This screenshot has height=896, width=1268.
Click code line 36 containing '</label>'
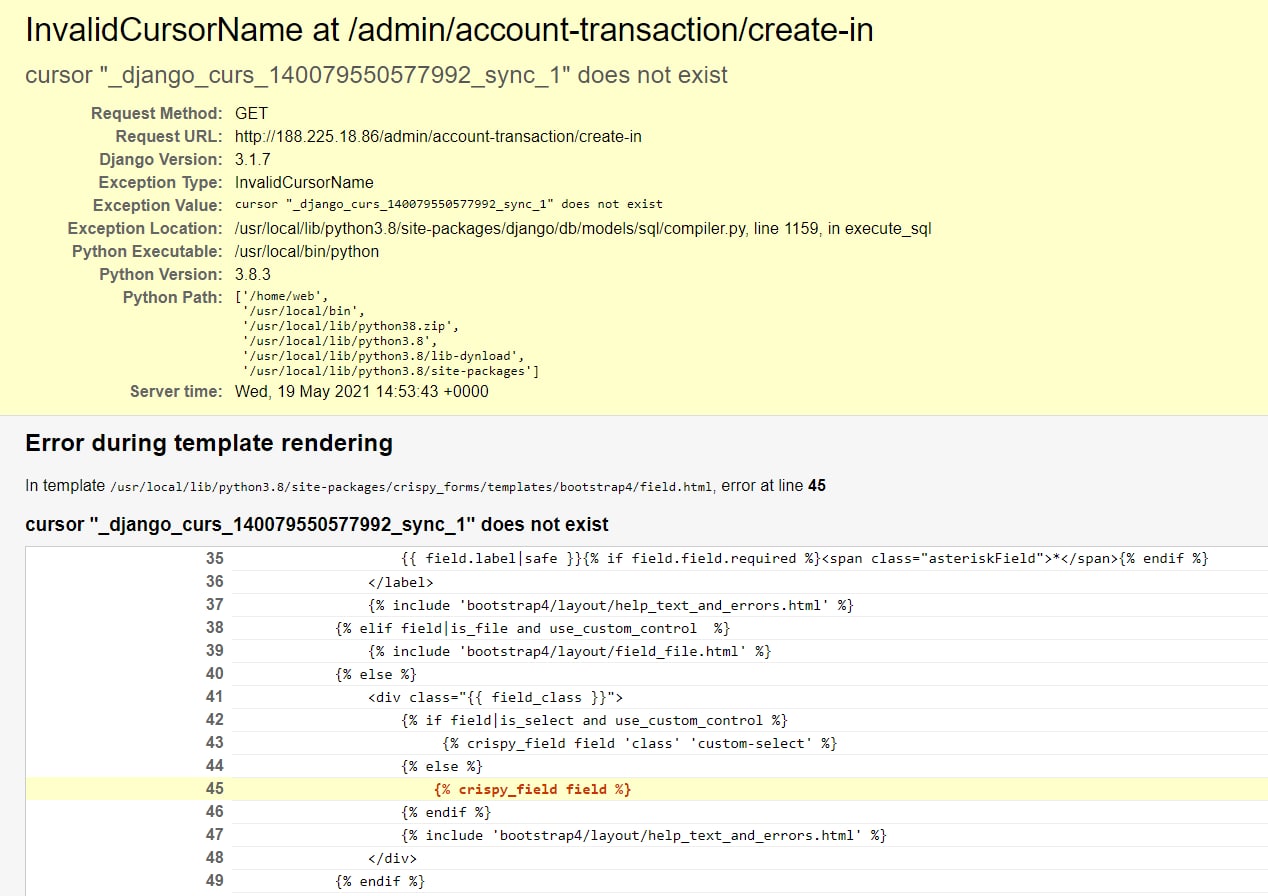click(400, 582)
